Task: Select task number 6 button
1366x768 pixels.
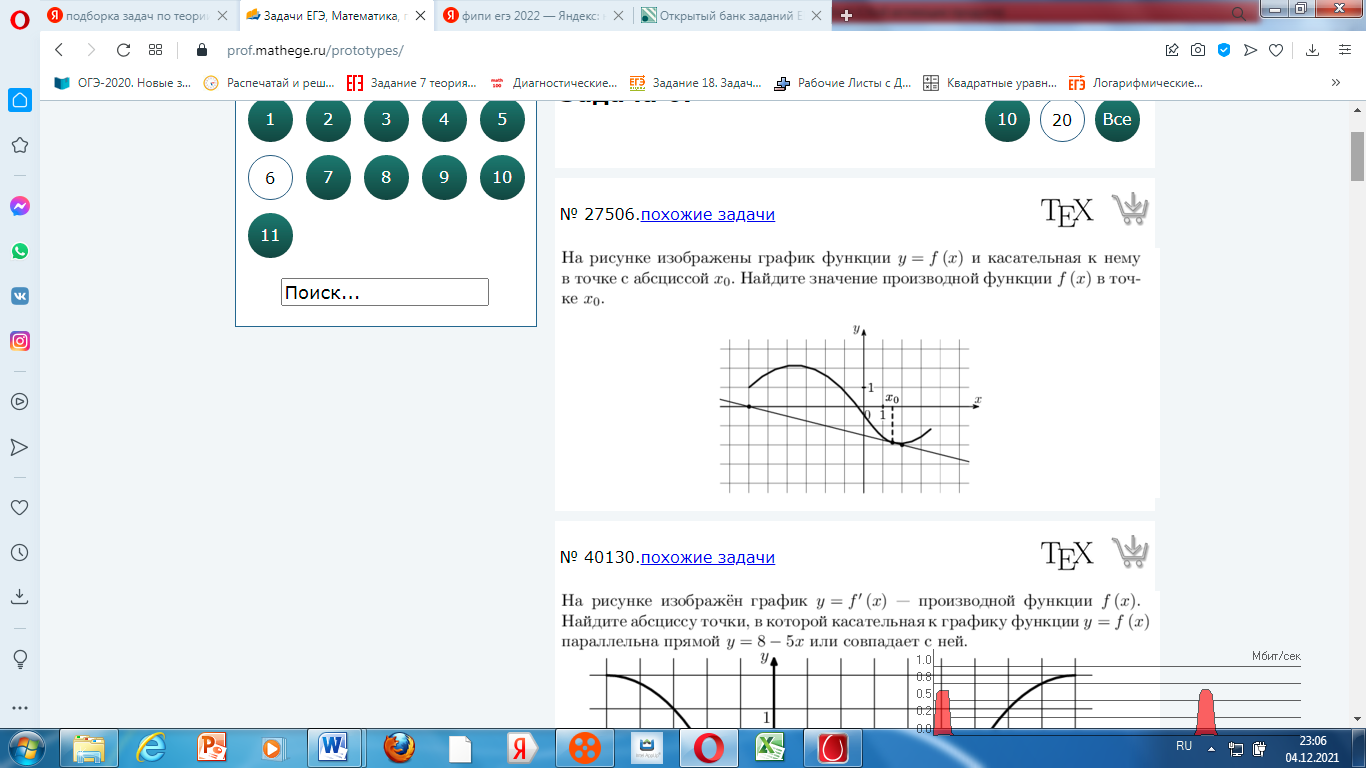Action: [270, 178]
